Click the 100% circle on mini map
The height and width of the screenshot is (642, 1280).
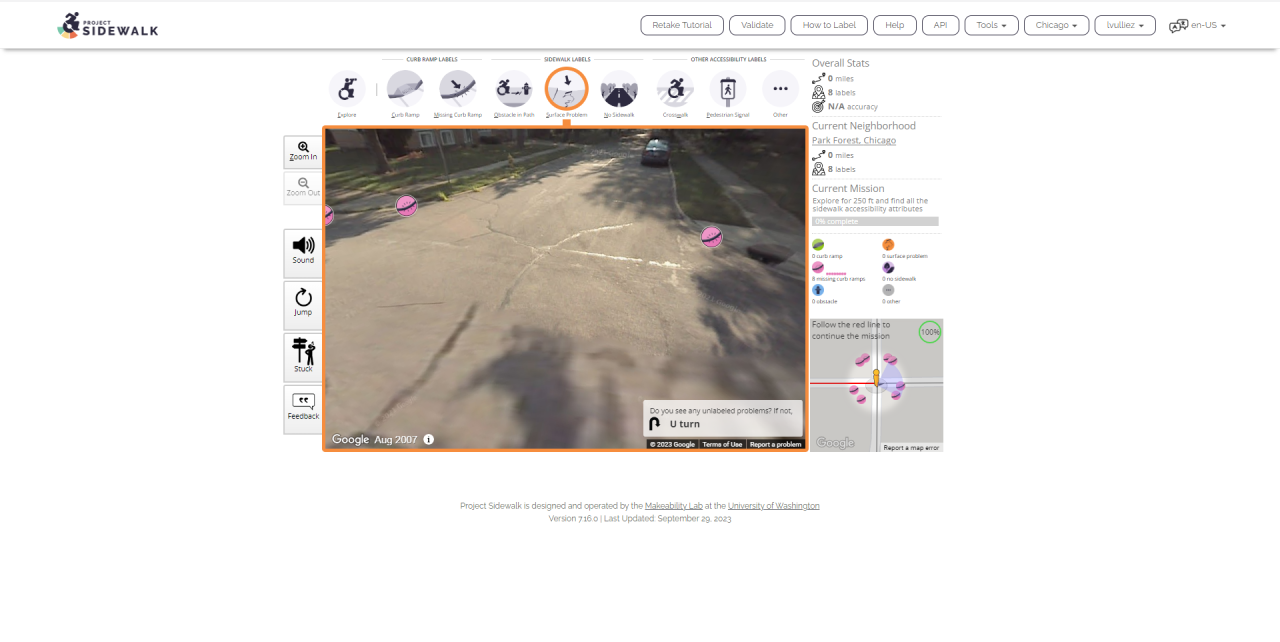[930, 332]
